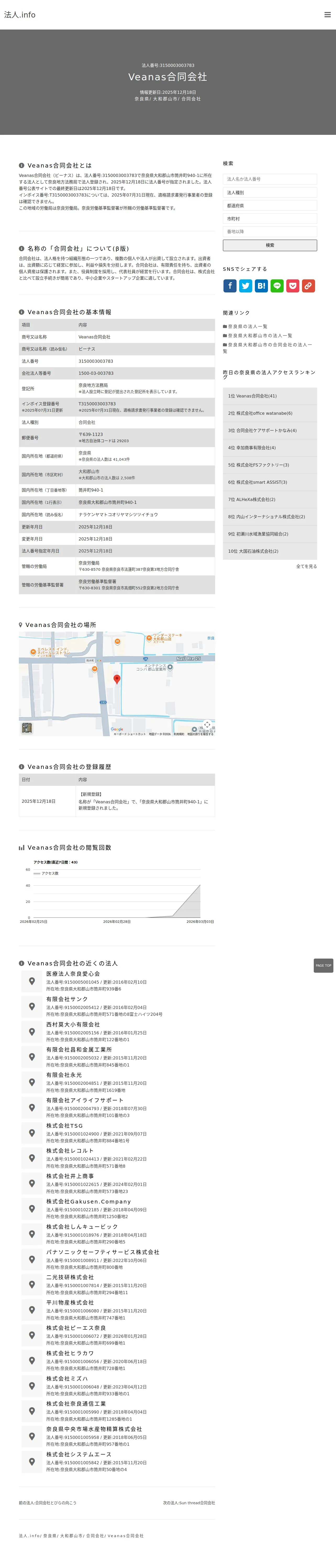This screenshot has height=1568, width=336.
Task: Focus the 法人名か法人番号 search field
Action: tap(270, 179)
